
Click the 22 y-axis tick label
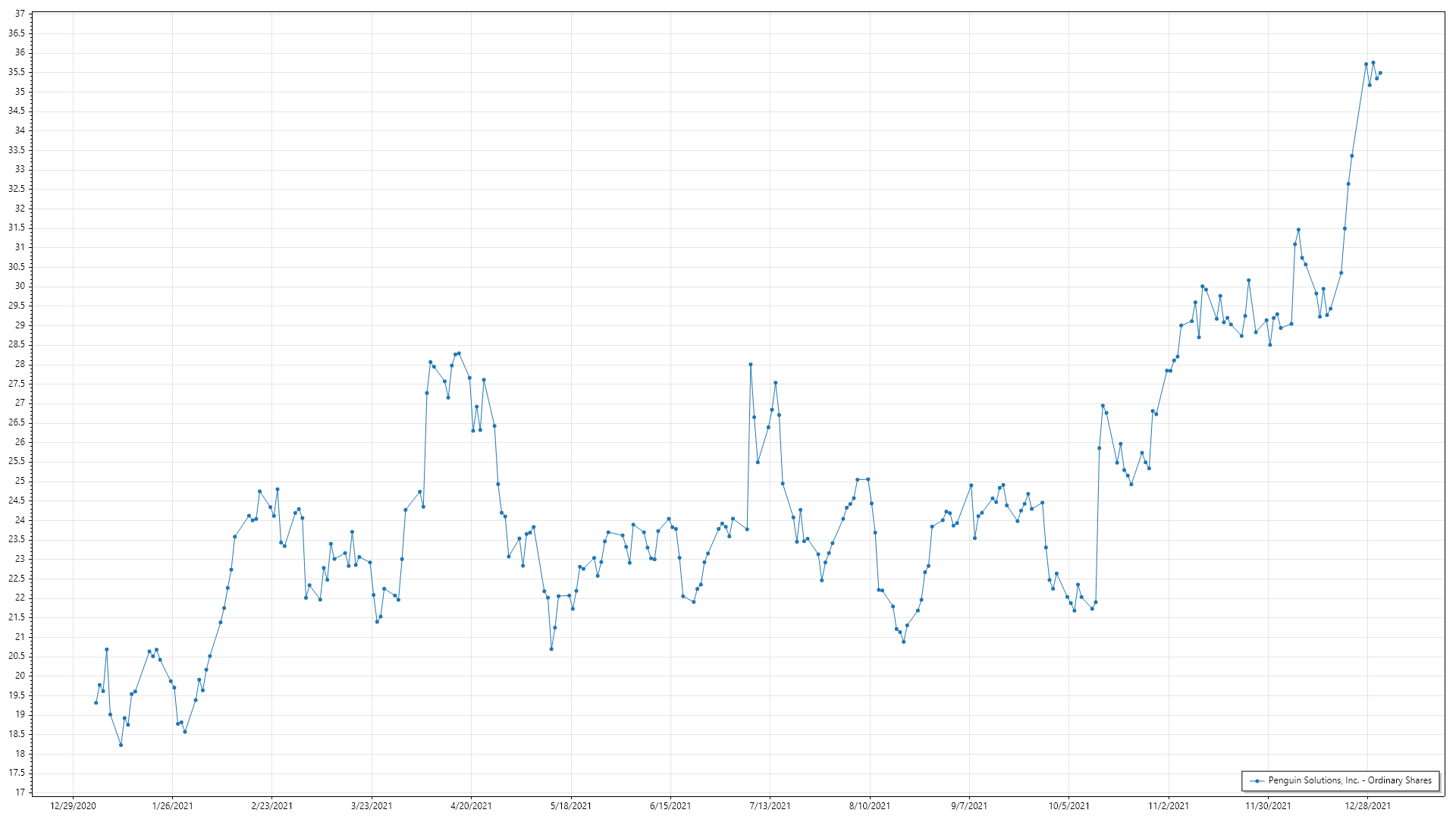[x=20, y=598]
